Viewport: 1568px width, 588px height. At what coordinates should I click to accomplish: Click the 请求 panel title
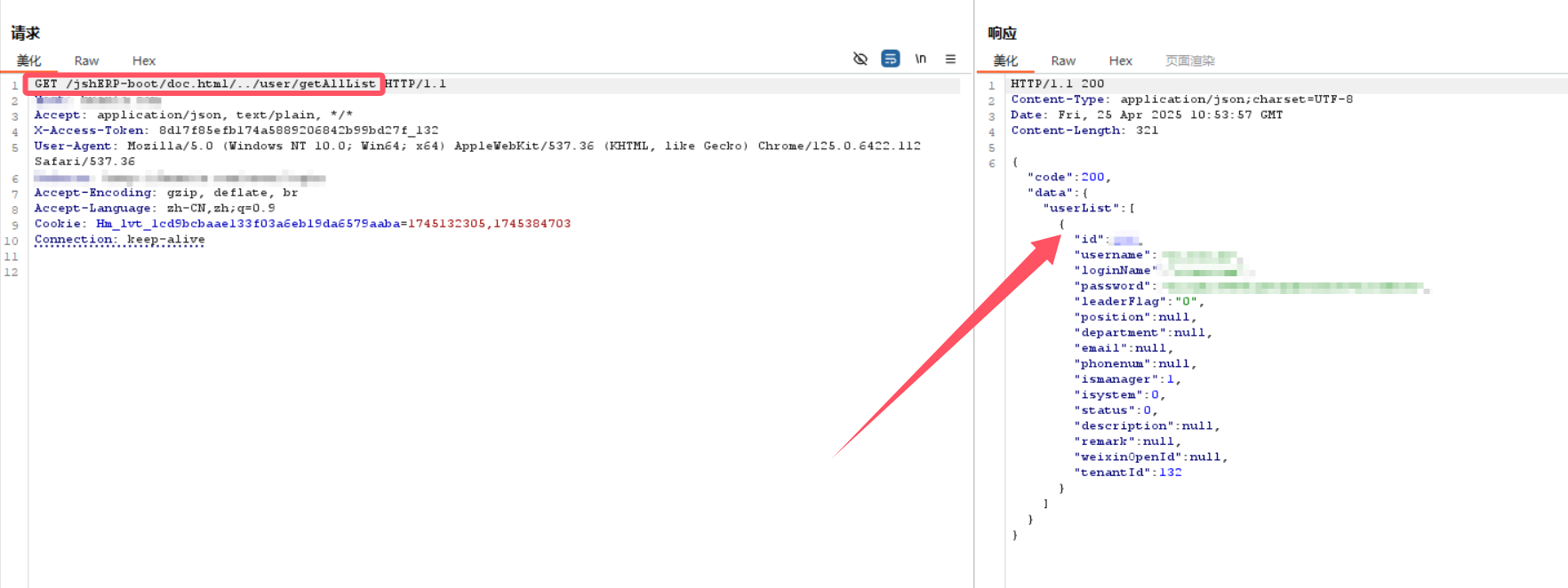click(x=26, y=33)
